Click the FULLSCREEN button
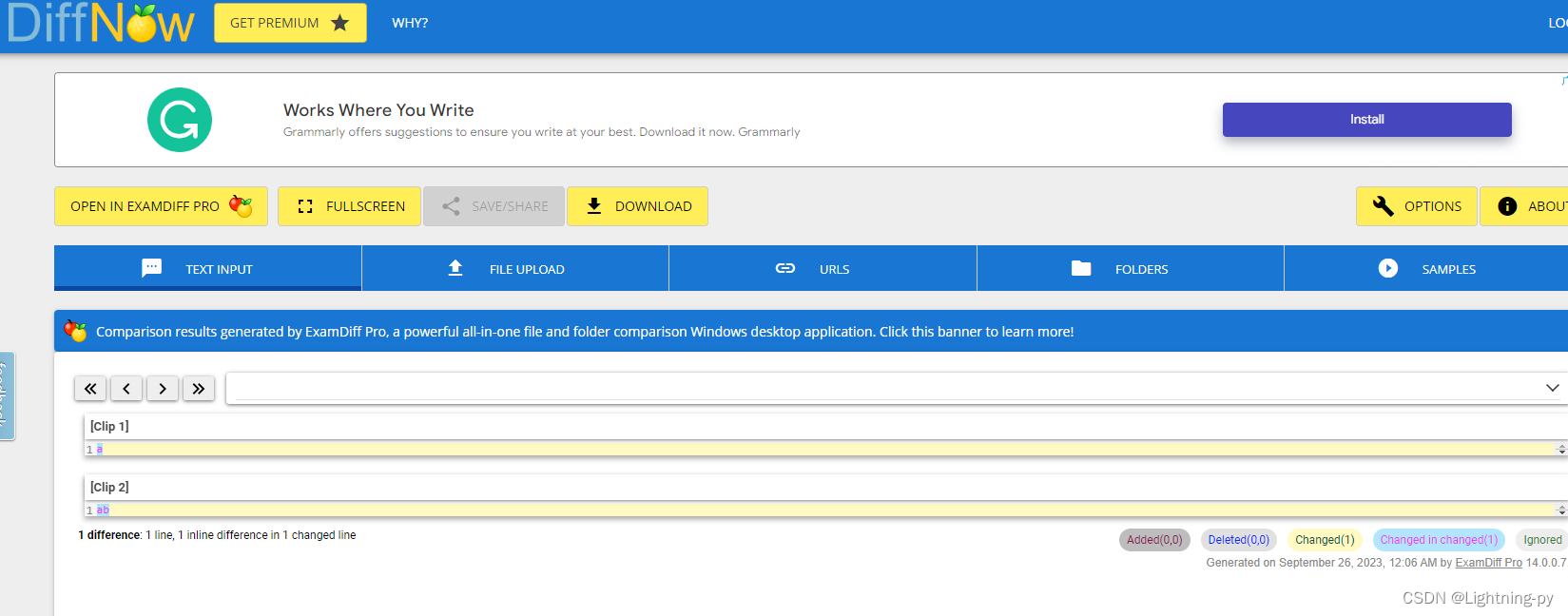The image size is (1568, 616). pyautogui.click(x=349, y=206)
